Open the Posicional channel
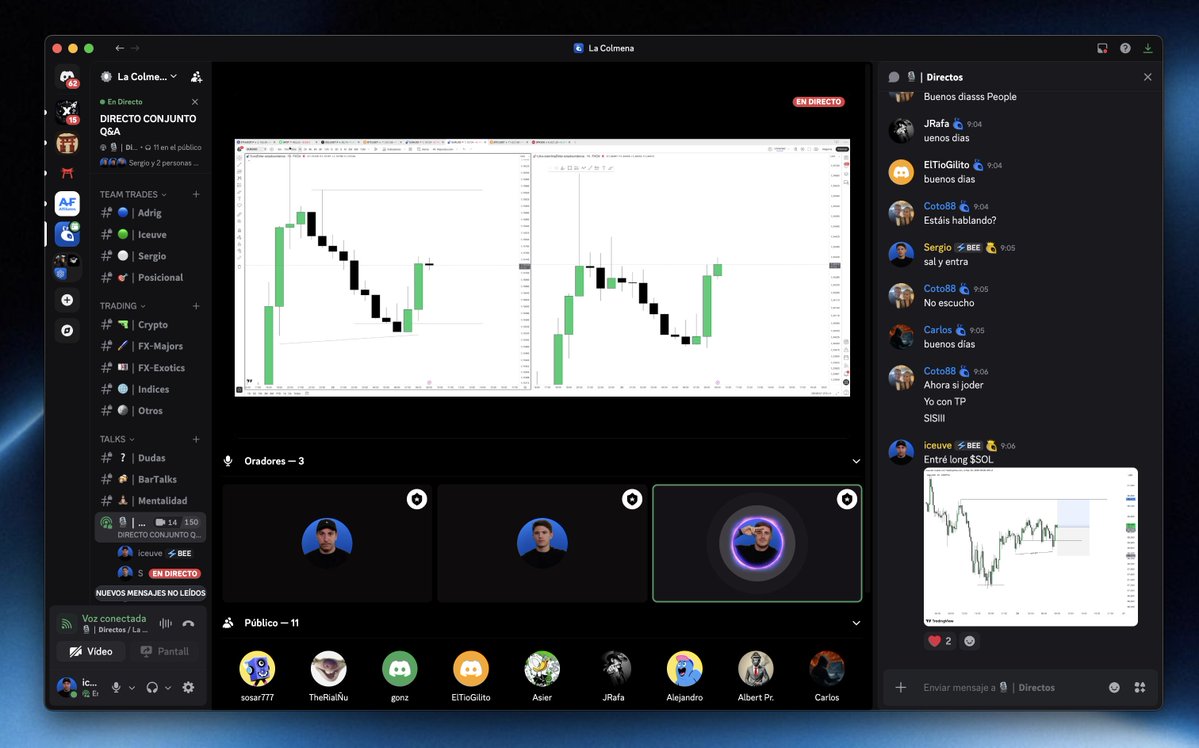Screen dimensions: 1199x748 pos(151,278)
